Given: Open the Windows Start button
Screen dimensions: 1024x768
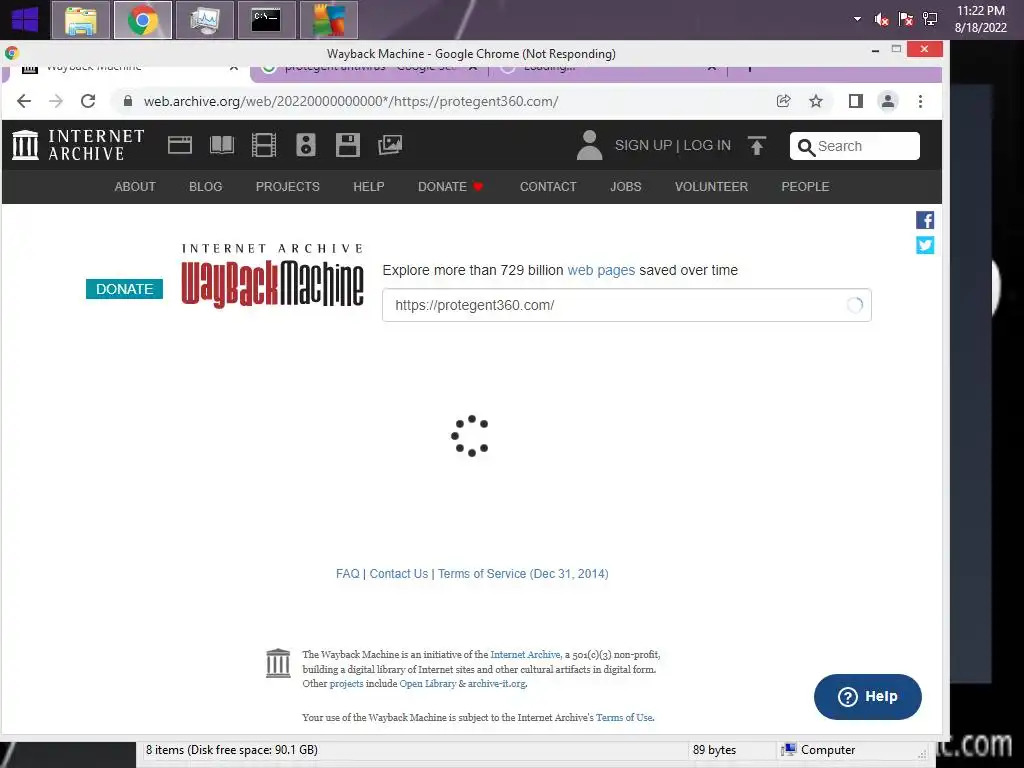Looking at the screenshot, I should pos(24,20).
